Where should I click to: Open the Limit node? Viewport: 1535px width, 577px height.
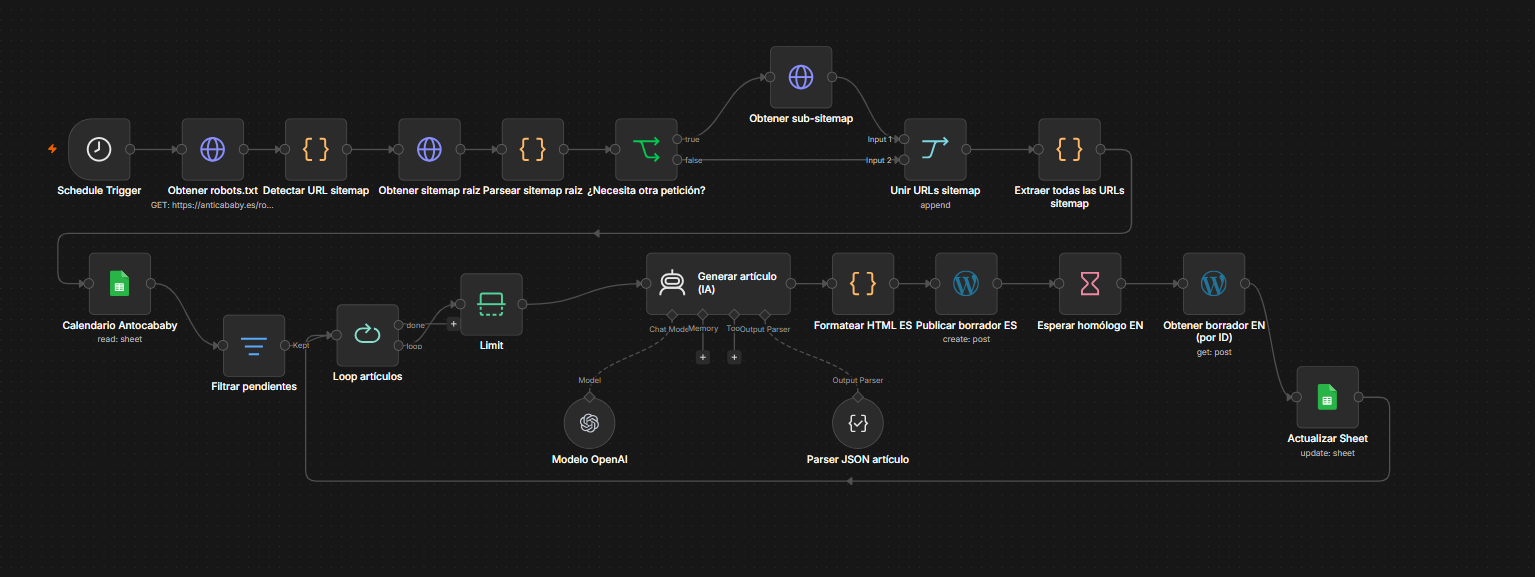(x=491, y=304)
